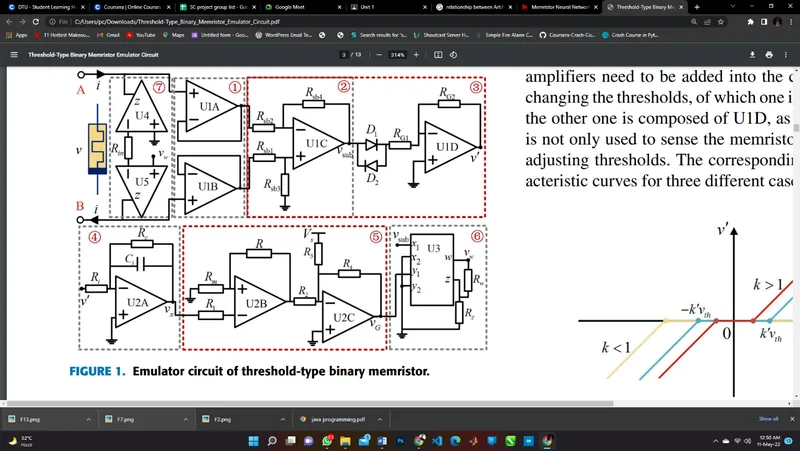This screenshot has width=800, height=451.
Task: Expand options for F2.png download
Action: [283, 419]
